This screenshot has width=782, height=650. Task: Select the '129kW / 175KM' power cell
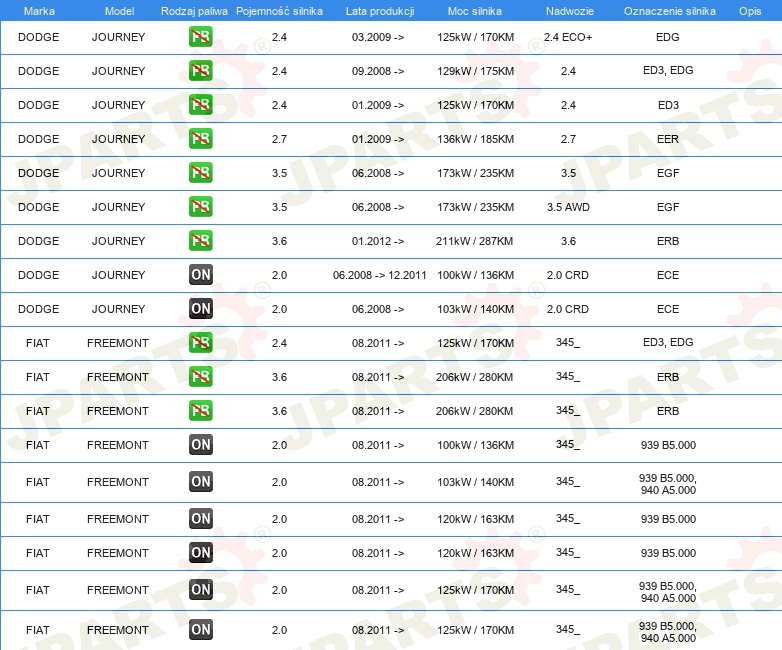click(475, 71)
